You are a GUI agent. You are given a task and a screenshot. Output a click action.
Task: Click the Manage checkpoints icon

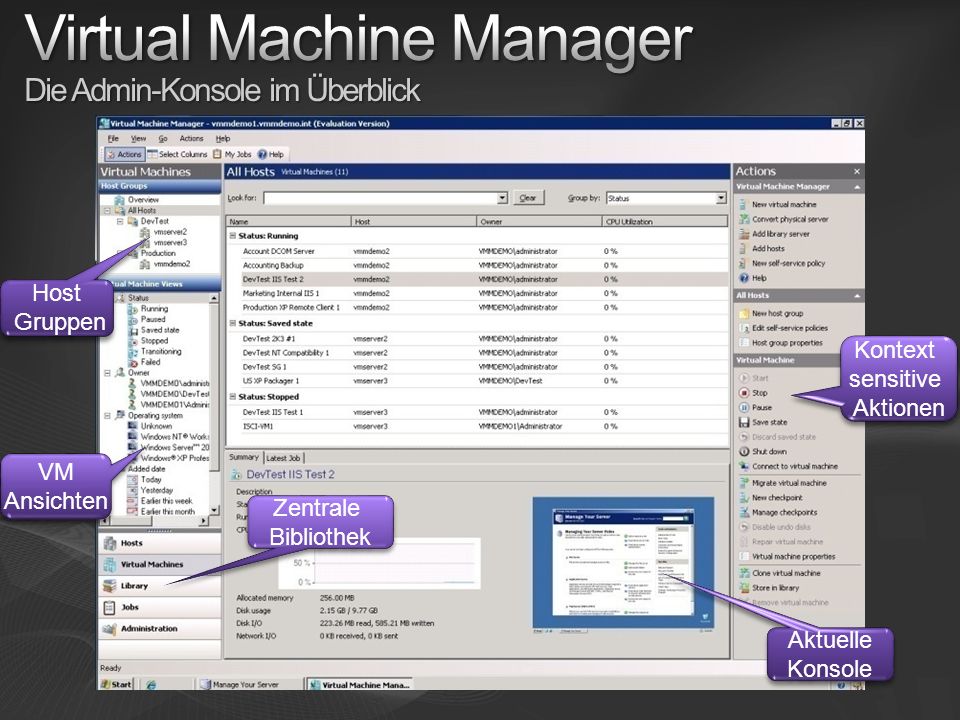pos(744,512)
